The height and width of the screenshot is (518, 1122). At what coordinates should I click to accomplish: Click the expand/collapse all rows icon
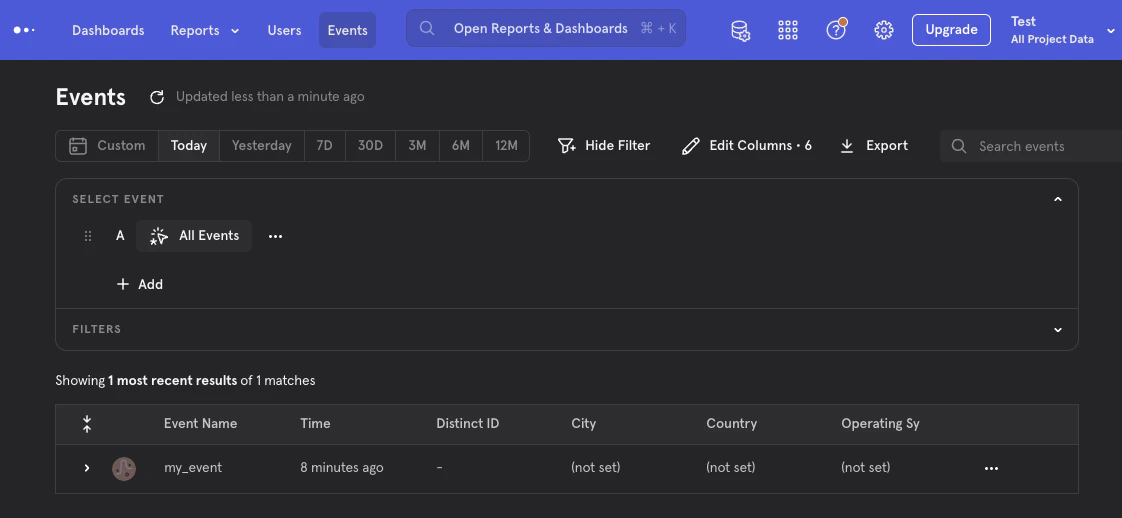coord(87,424)
